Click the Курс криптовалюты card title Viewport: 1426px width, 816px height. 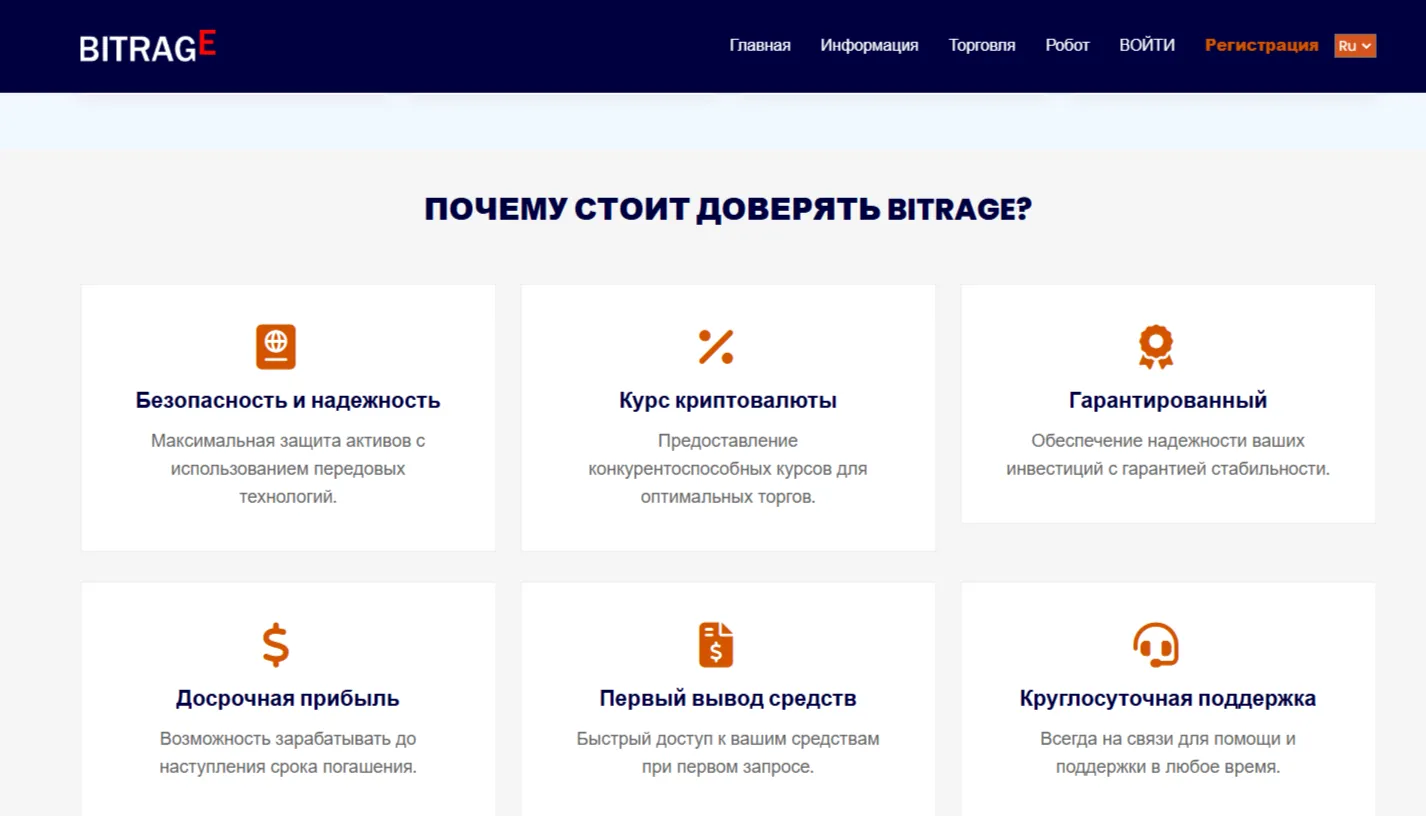[x=728, y=401]
